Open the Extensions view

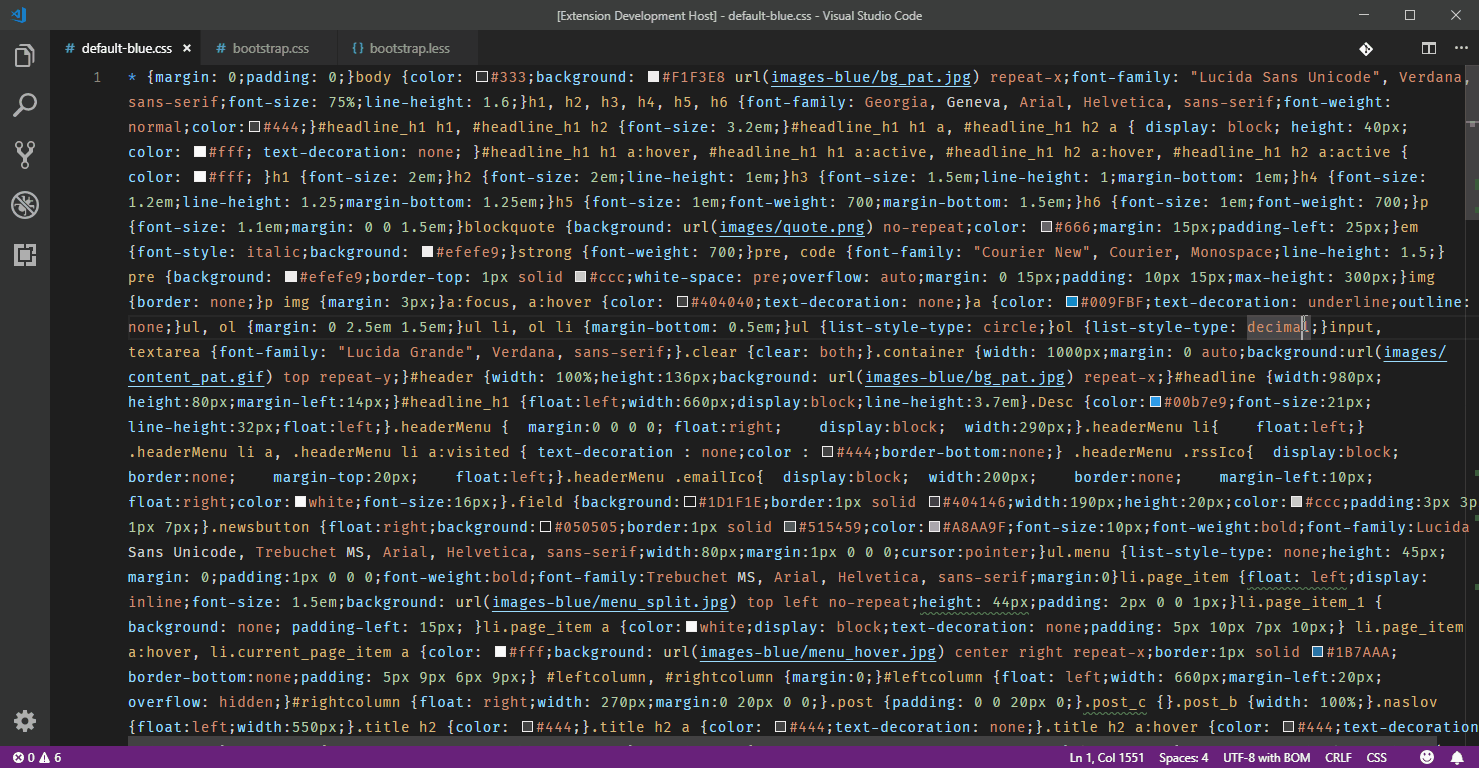tap(25, 255)
